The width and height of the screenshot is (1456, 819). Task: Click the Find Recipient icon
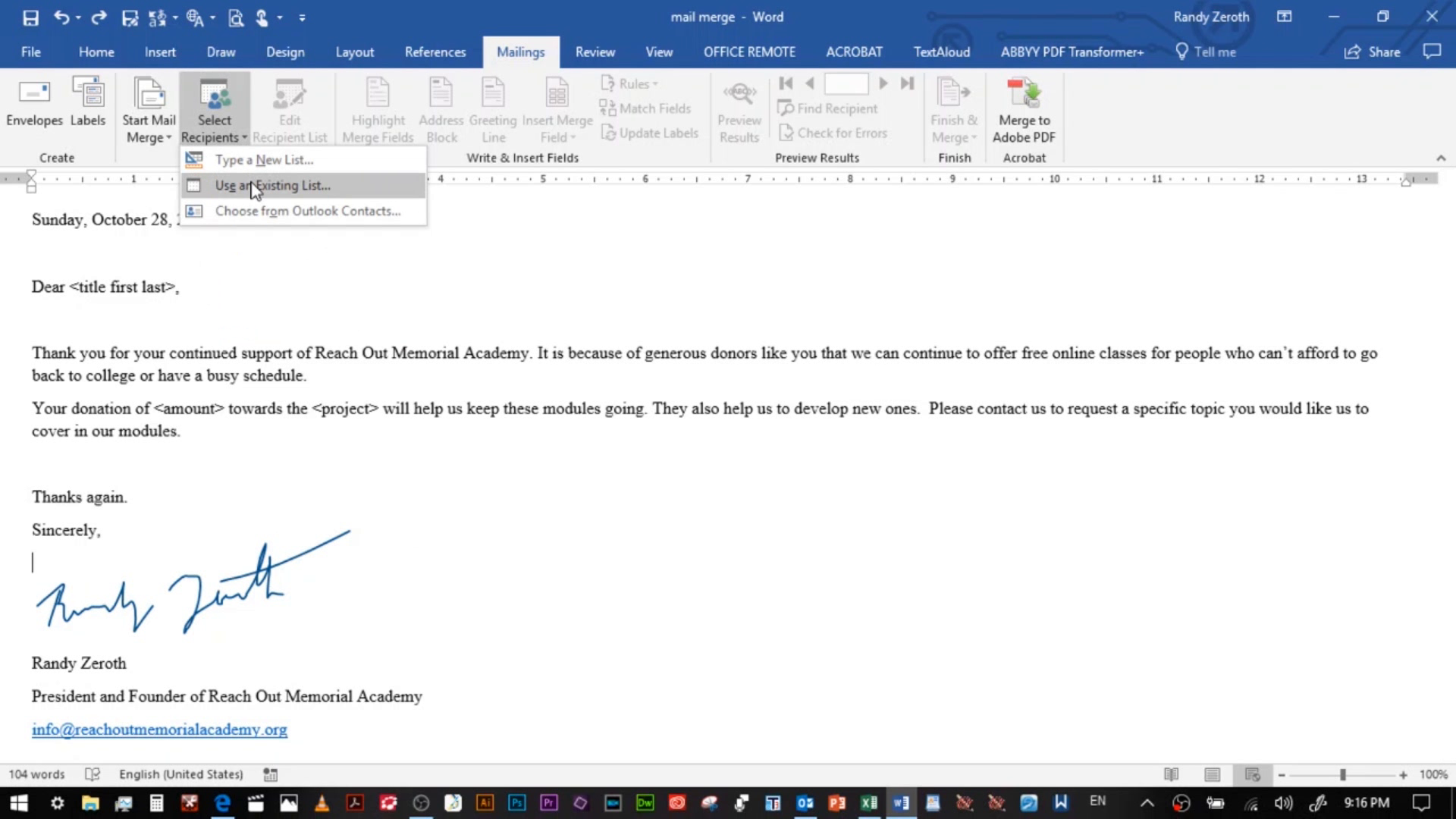pyautogui.click(x=828, y=108)
